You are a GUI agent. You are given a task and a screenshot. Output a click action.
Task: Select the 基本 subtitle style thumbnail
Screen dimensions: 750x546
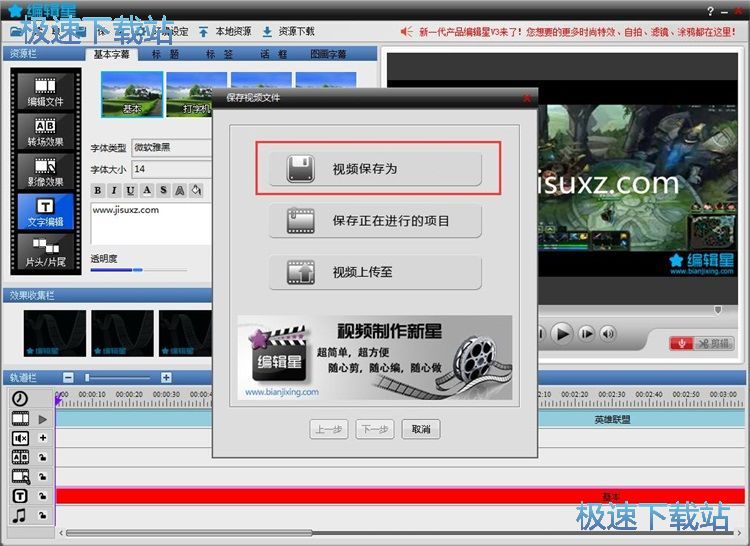(132, 94)
